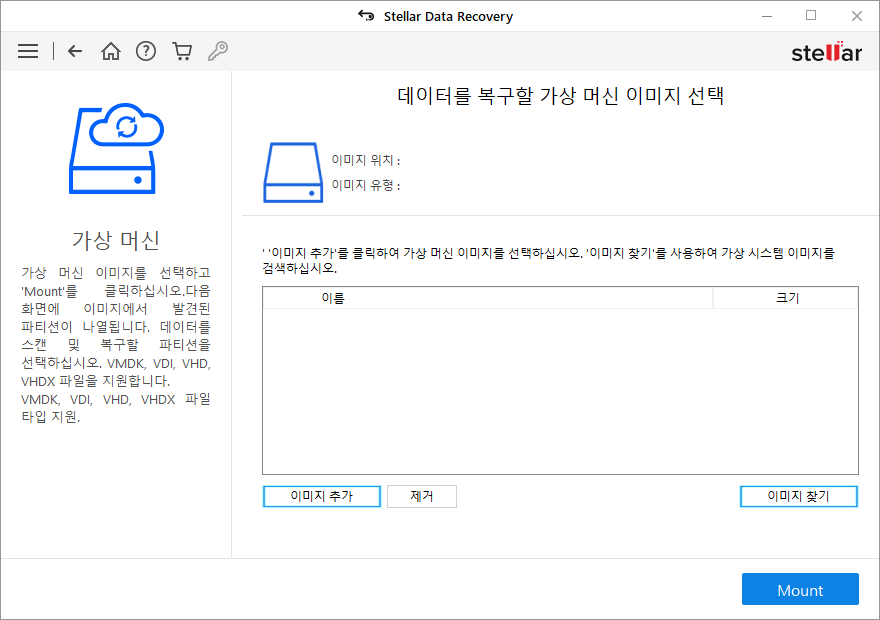880x620 pixels.
Task: Close the Stellar Data Recovery window
Action: click(856, 16)
